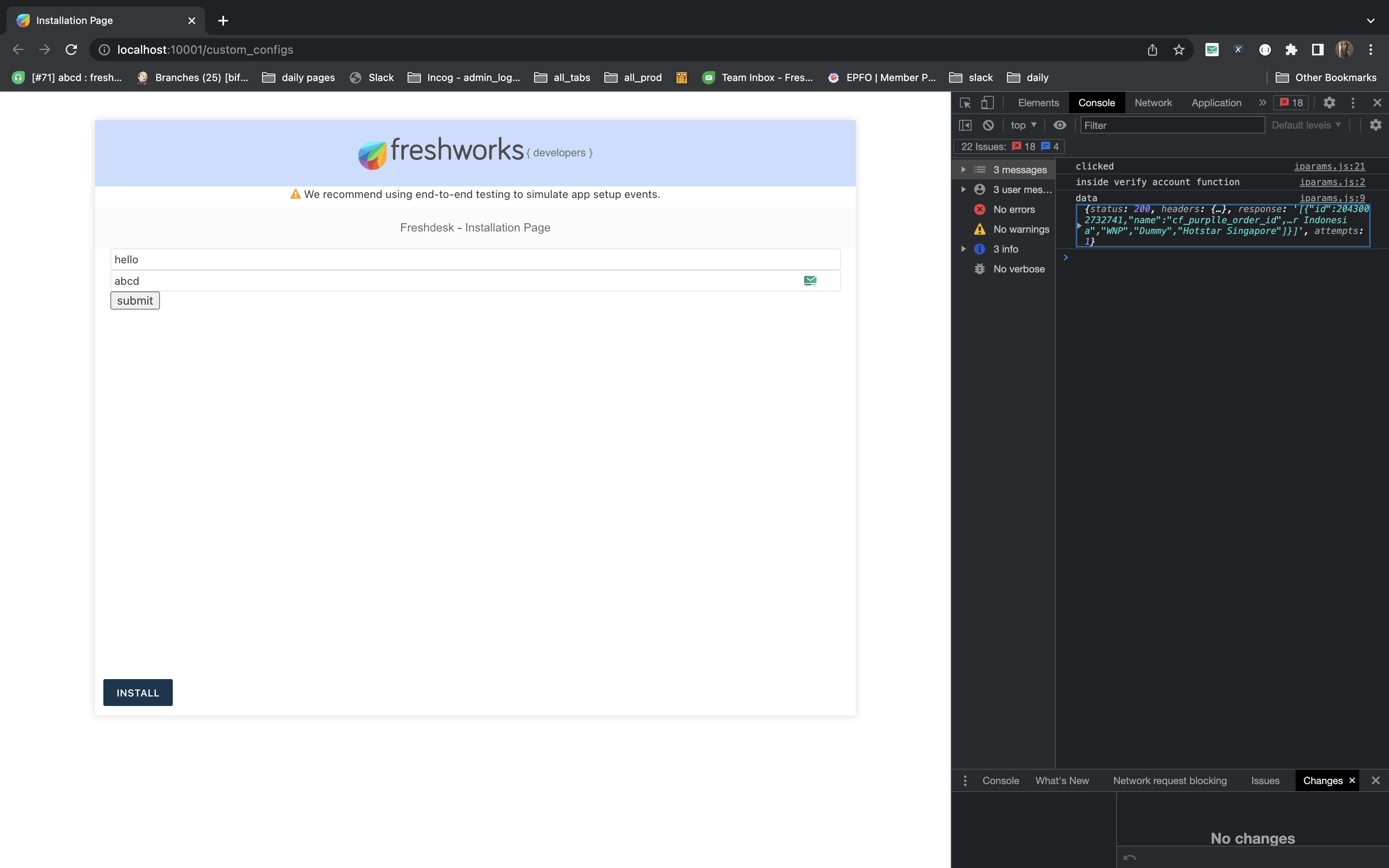Open the Slack bookmark
This screenshot has height=868, width=1389.
372,78
